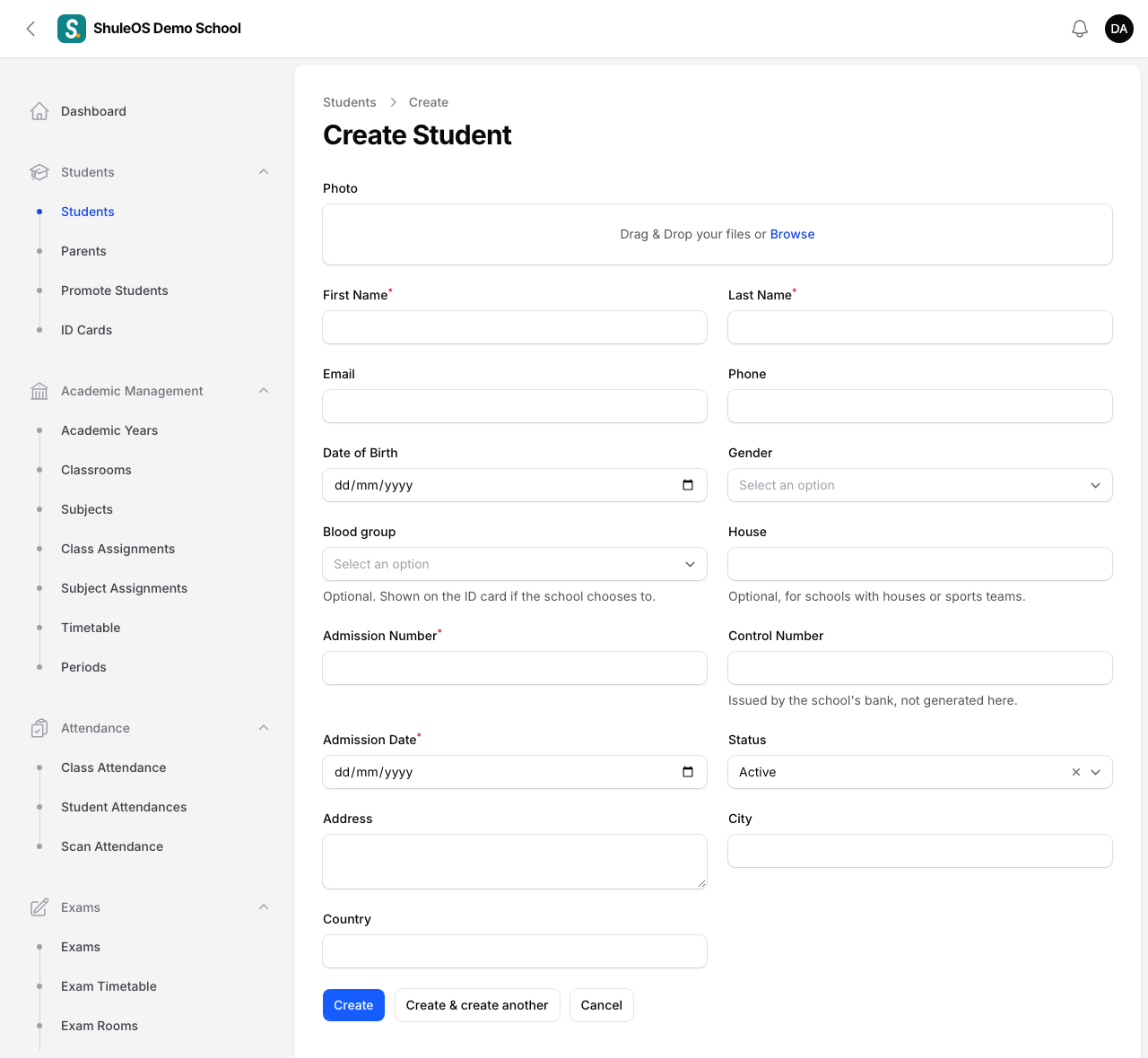1148x1058 pixels.
Task: Click the Students breadcrumb link
Action: click(350, 102)
